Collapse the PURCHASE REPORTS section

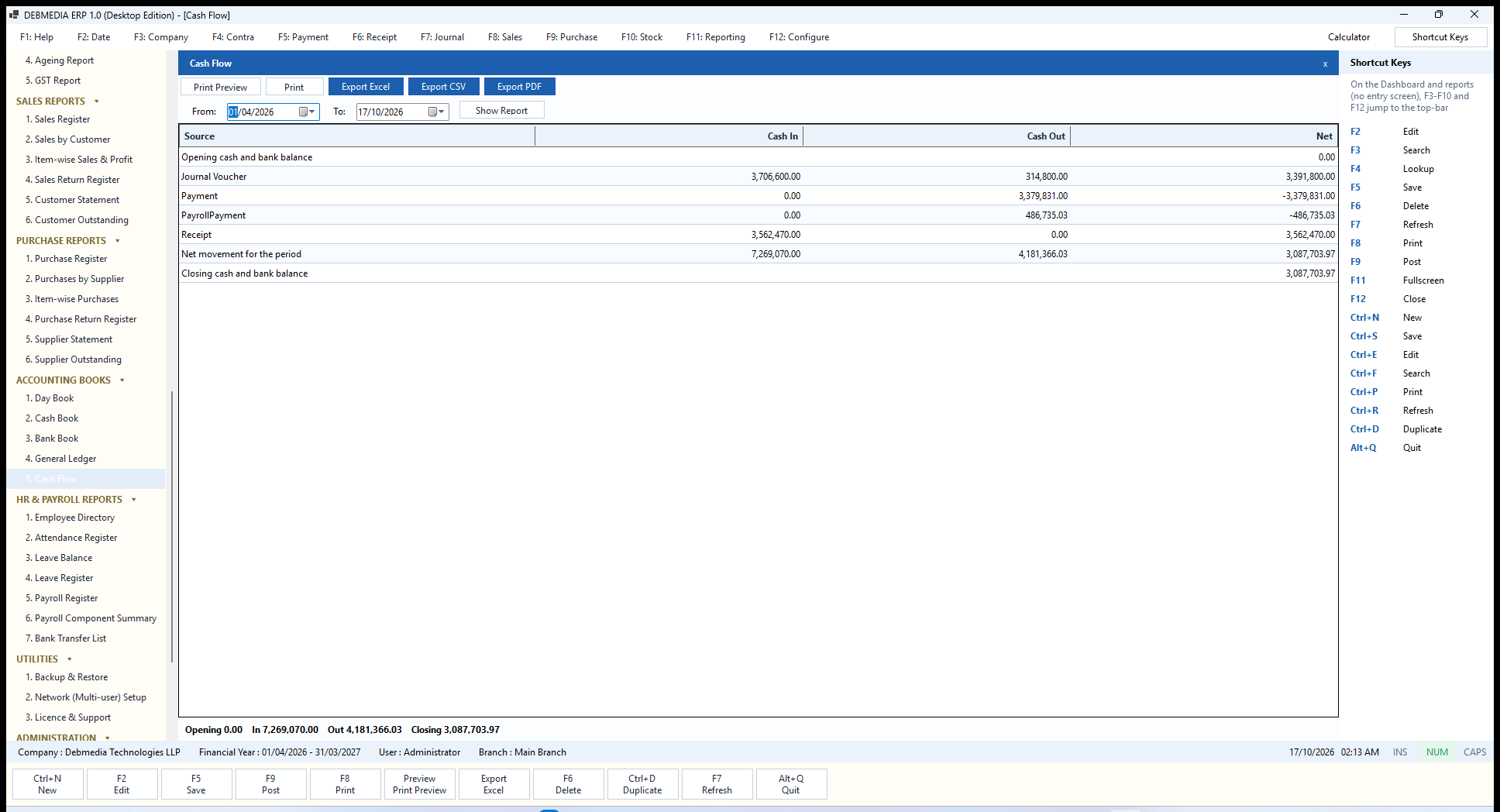[x=118, y=241]
